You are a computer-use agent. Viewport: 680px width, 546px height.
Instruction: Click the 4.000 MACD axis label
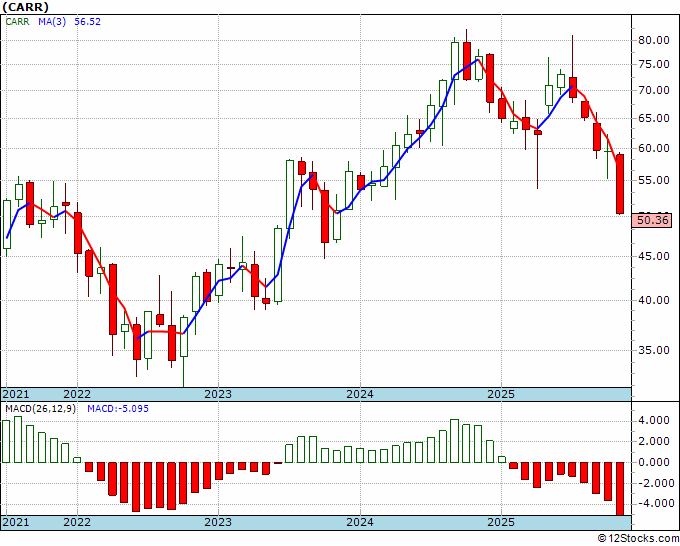pos(654,420)
